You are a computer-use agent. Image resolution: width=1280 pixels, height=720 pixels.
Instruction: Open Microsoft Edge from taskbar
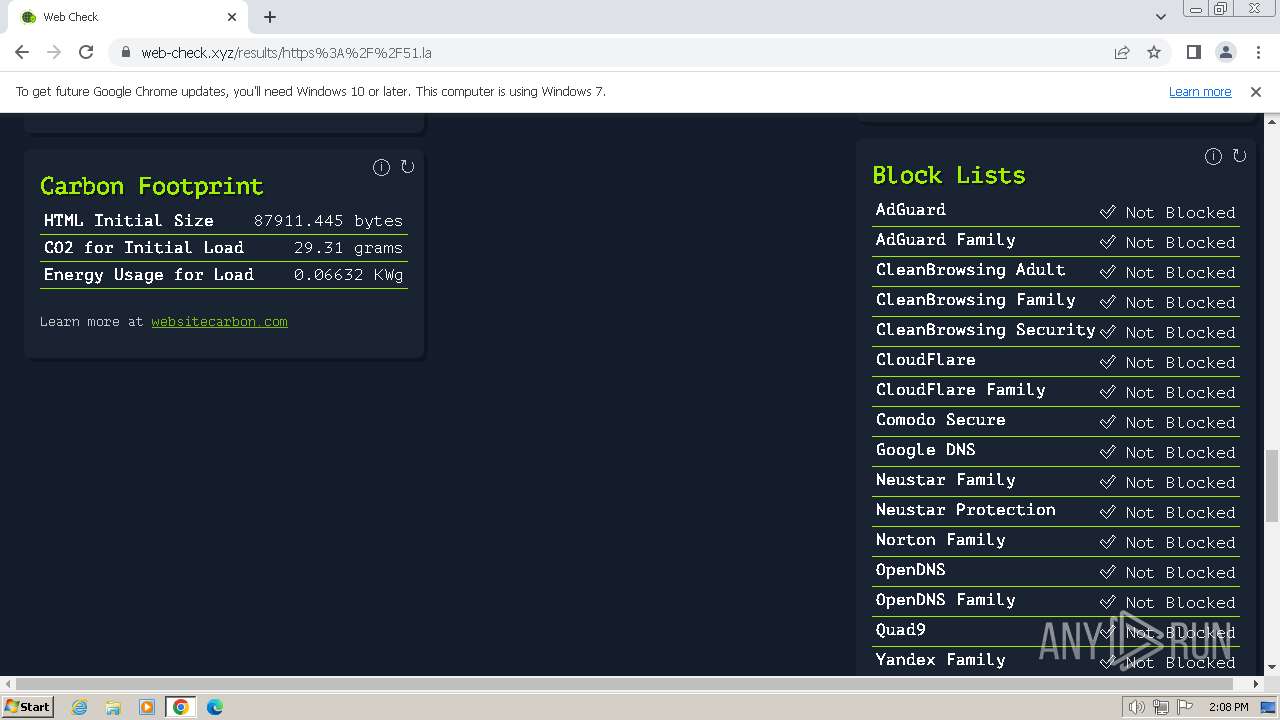pyautogui.click(x=215, y=707)
